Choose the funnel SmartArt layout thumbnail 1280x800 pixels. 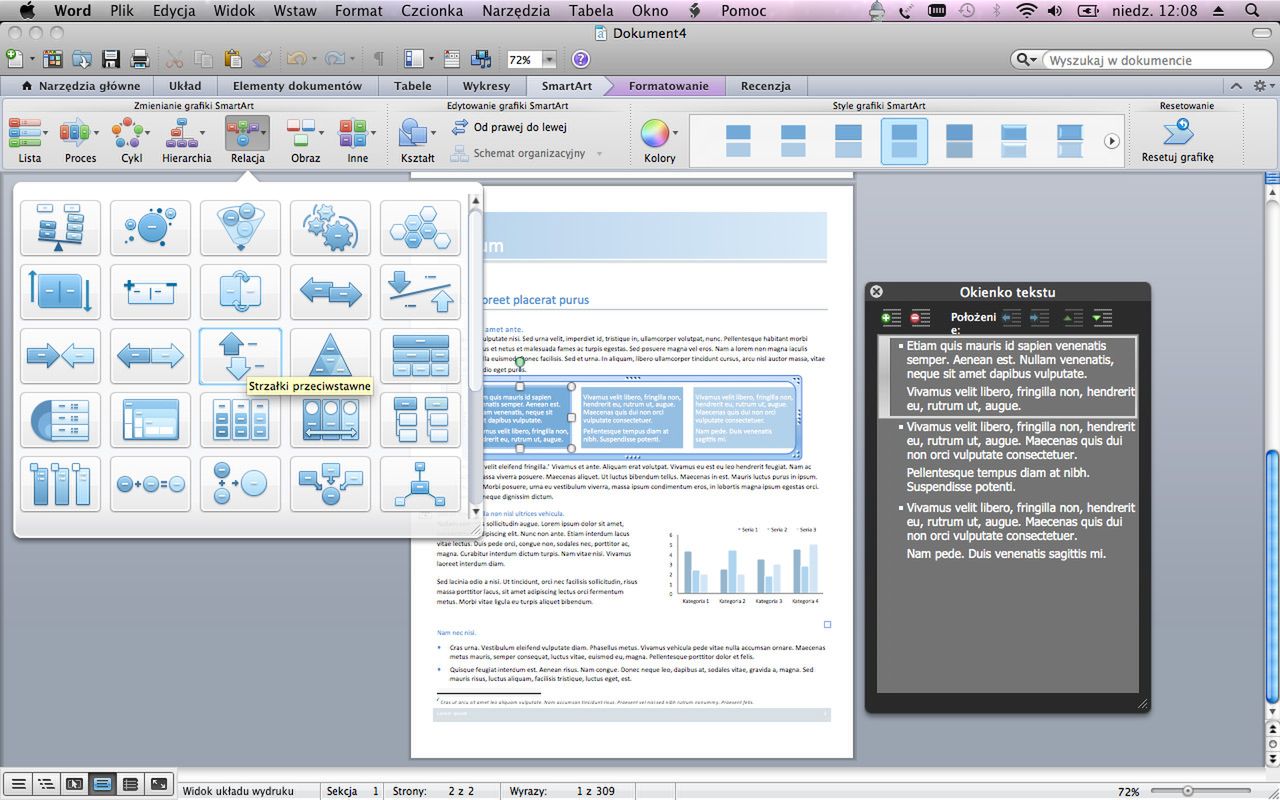(x=240, y=228)
